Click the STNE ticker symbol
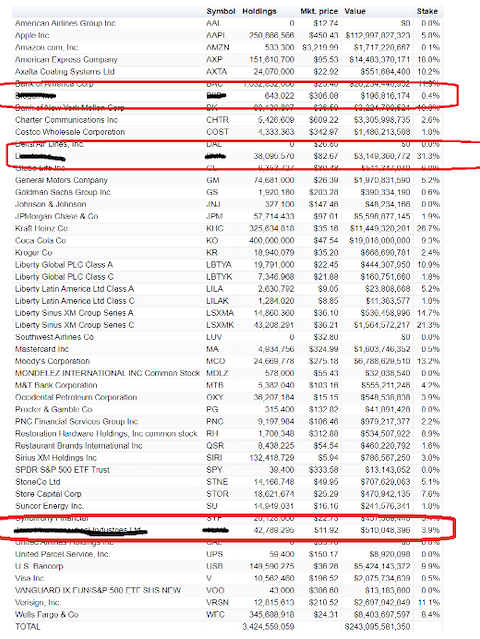This screenshot has width=480, height=639. pos(217,482)
